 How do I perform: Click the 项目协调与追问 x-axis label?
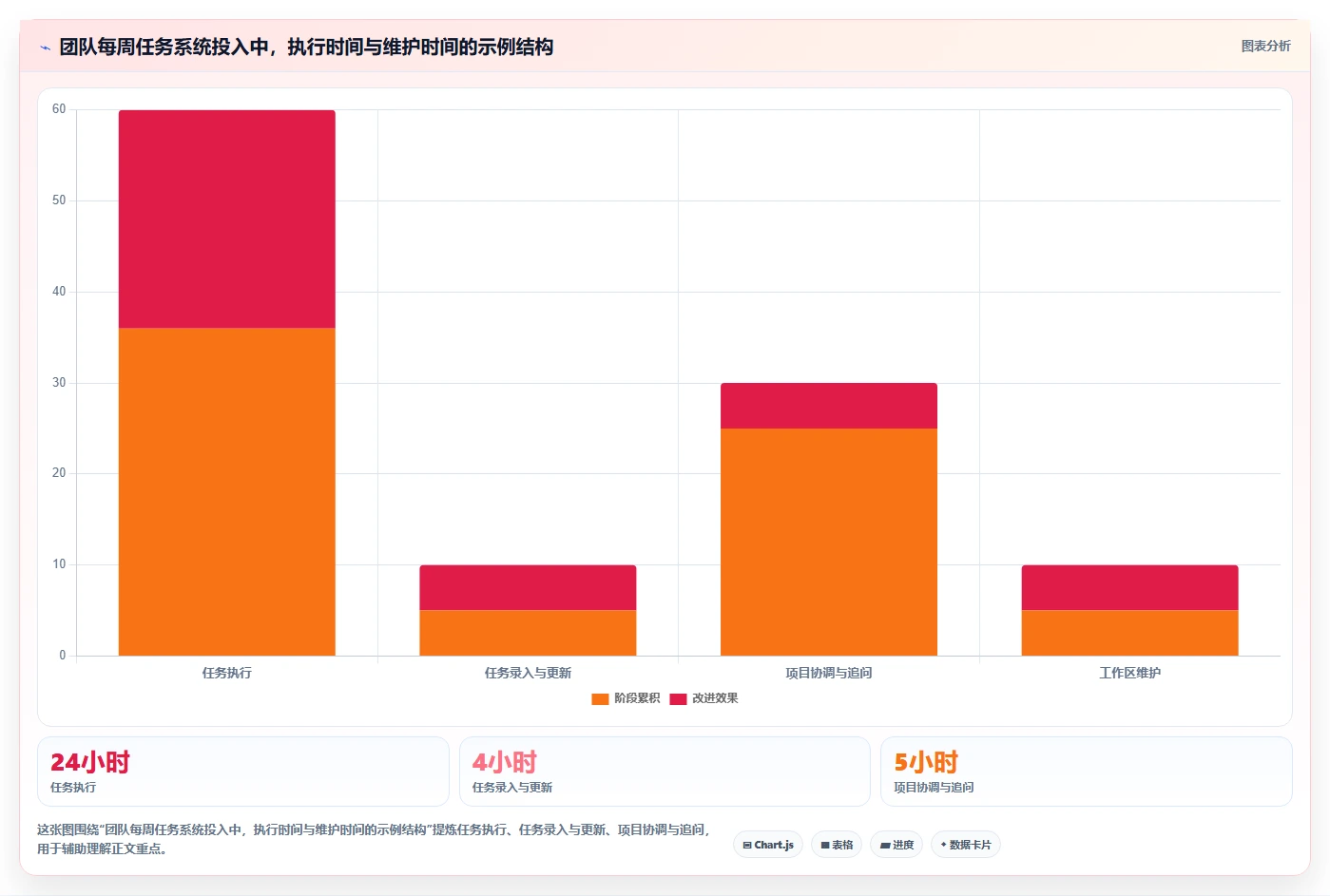point(829,673)
